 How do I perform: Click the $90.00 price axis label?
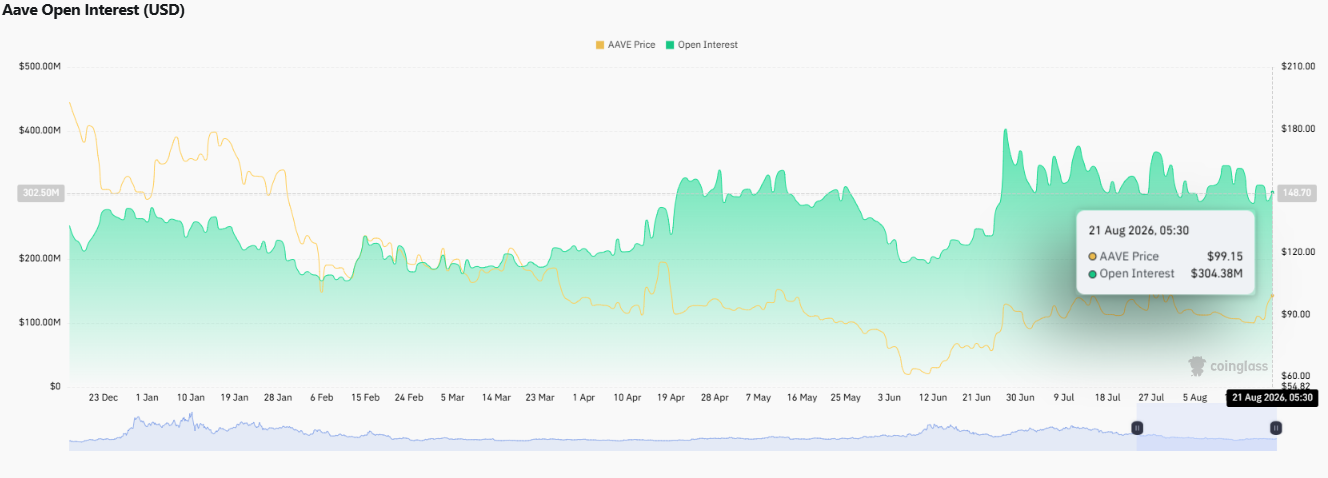pyautogui.click(x=1295, y=314)
